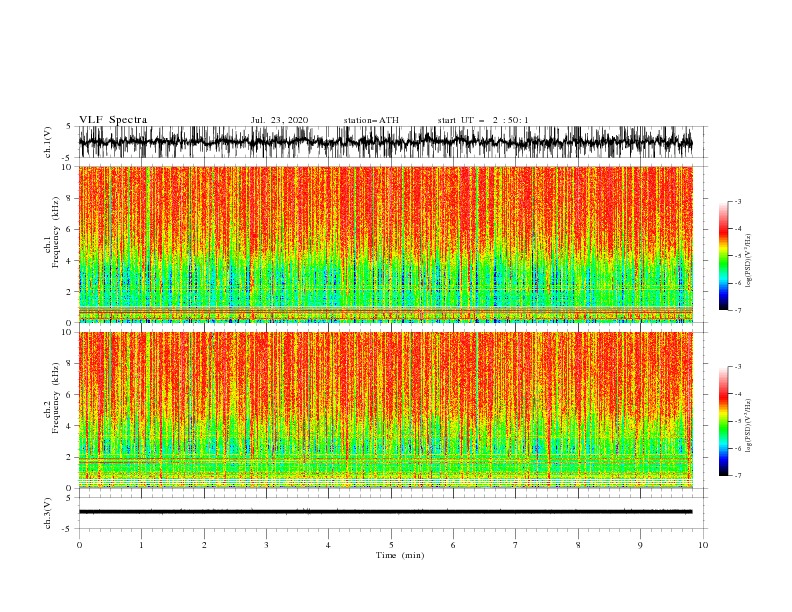Click the ch.1 voltage waveform trace

point(386,142)
